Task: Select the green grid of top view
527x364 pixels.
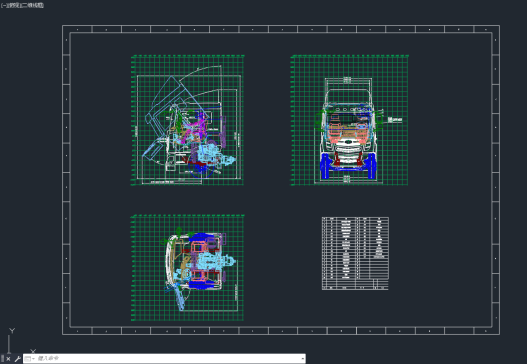Action: pos(188,268)
